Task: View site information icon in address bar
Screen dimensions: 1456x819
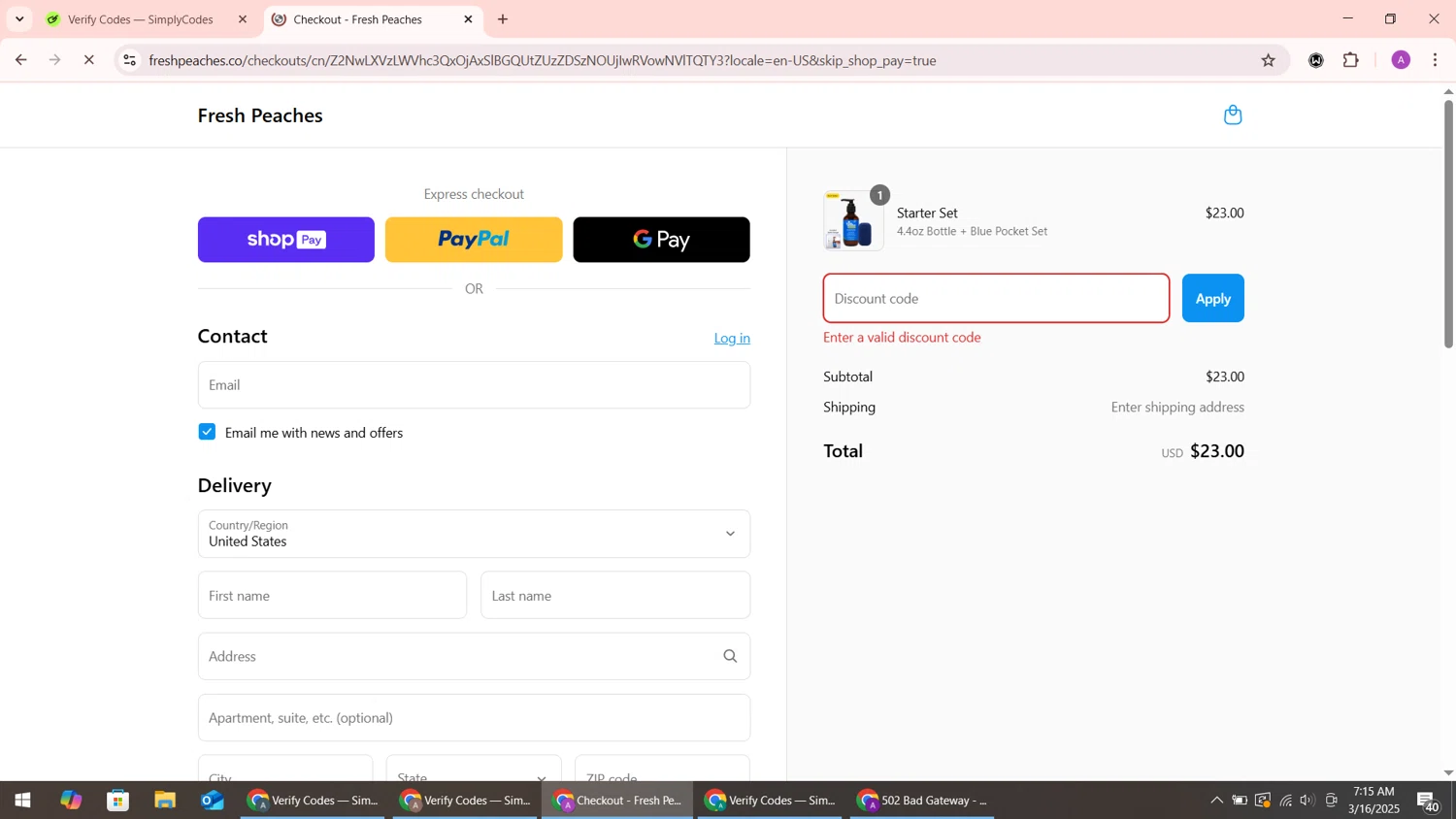Action: (x=129, y=60)
